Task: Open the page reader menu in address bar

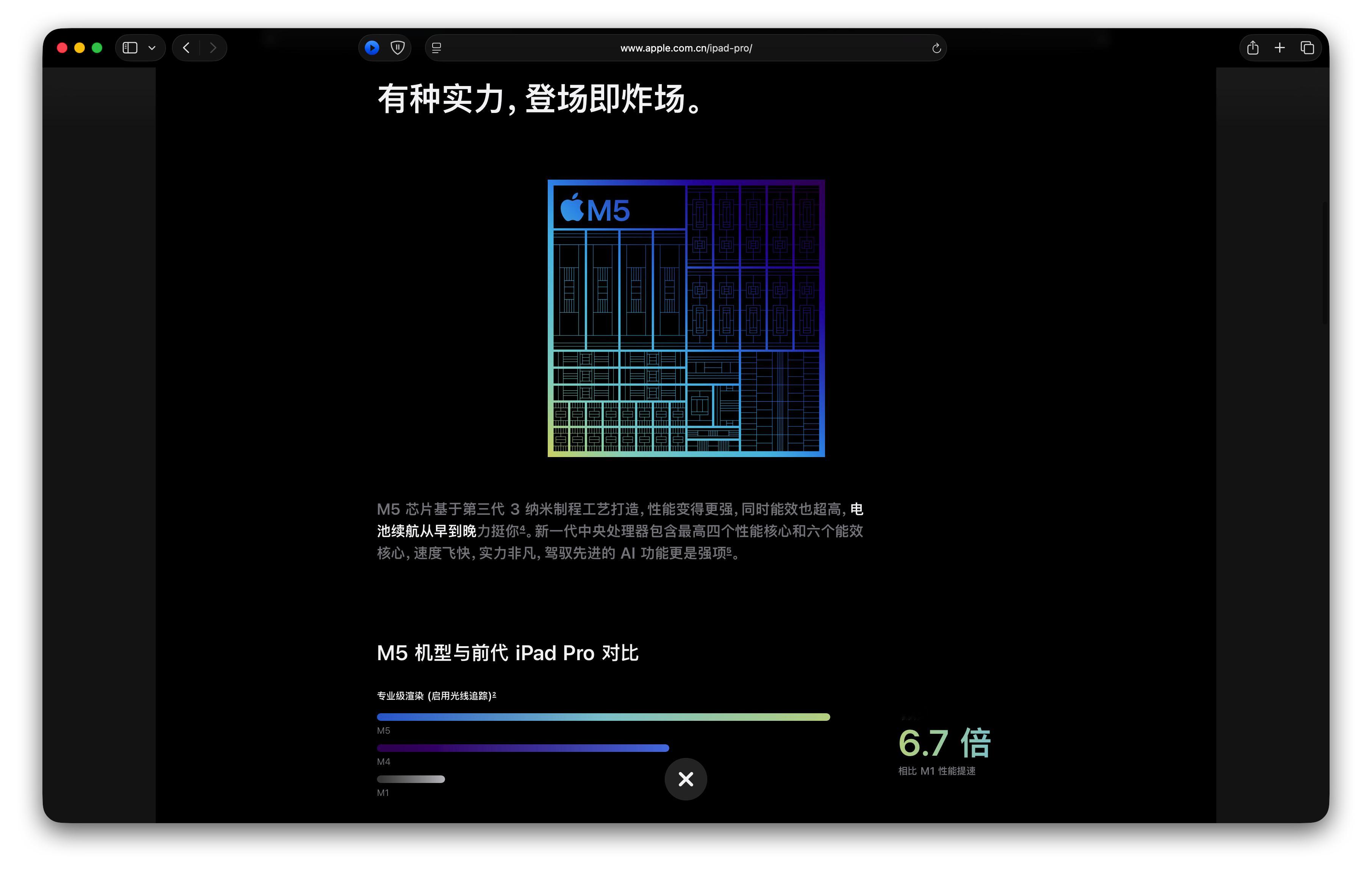Action: point(436,48)
